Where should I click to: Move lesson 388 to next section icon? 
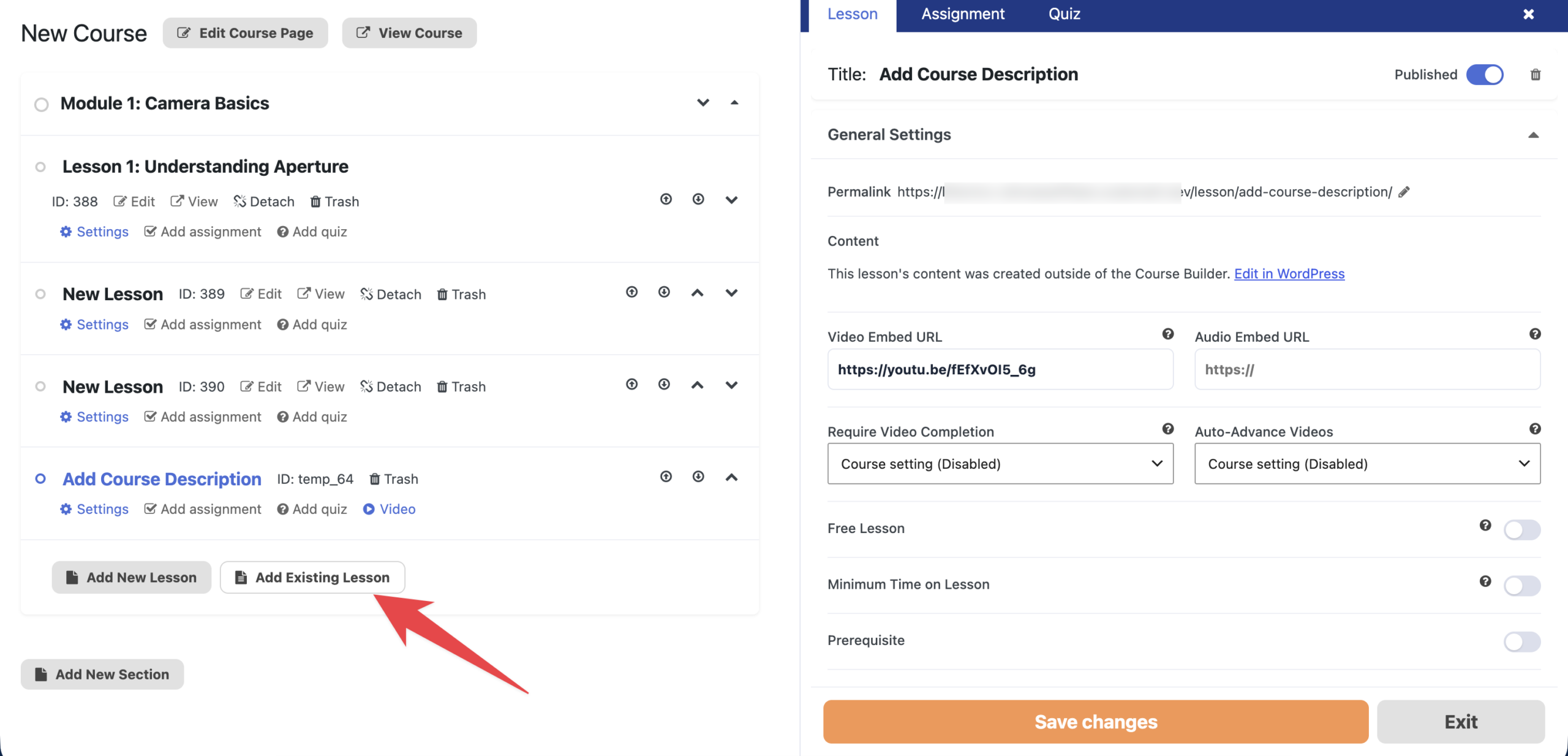pyautogui.click(x=698, y=199)
